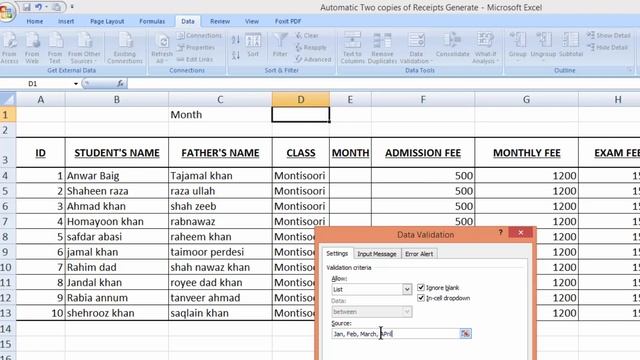
Task: Click the Office button logo
Action: click(7, 11)
